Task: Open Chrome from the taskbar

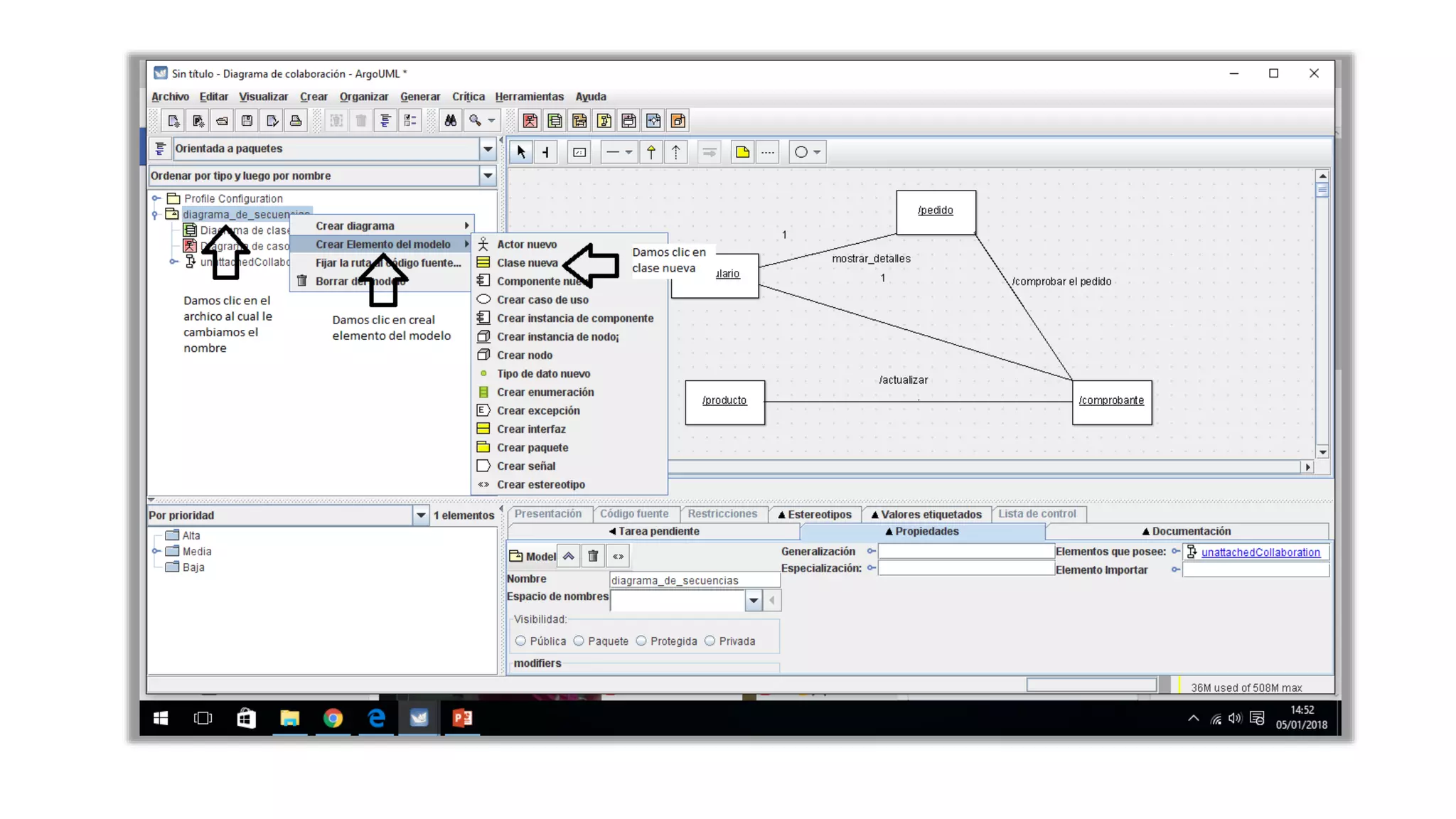Action: [x=333, y=718]
